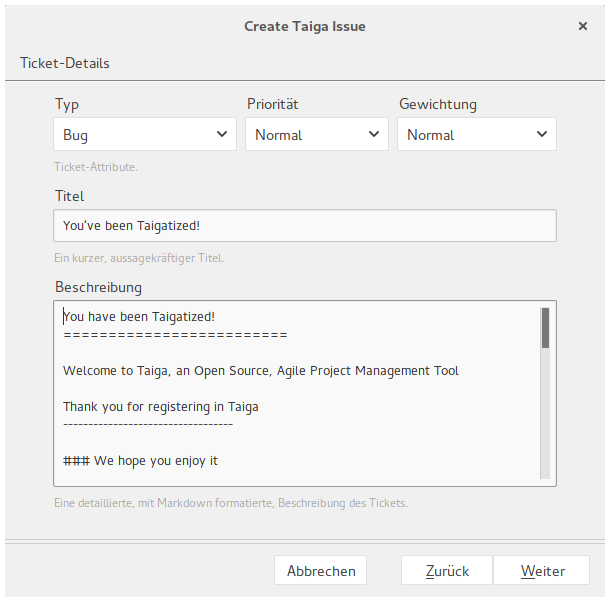Image resolution: width=614 pixels, height=606 pixels.
Task: Open the Gewichtung dropdown set to Normal
Action: tap(477, 134)
